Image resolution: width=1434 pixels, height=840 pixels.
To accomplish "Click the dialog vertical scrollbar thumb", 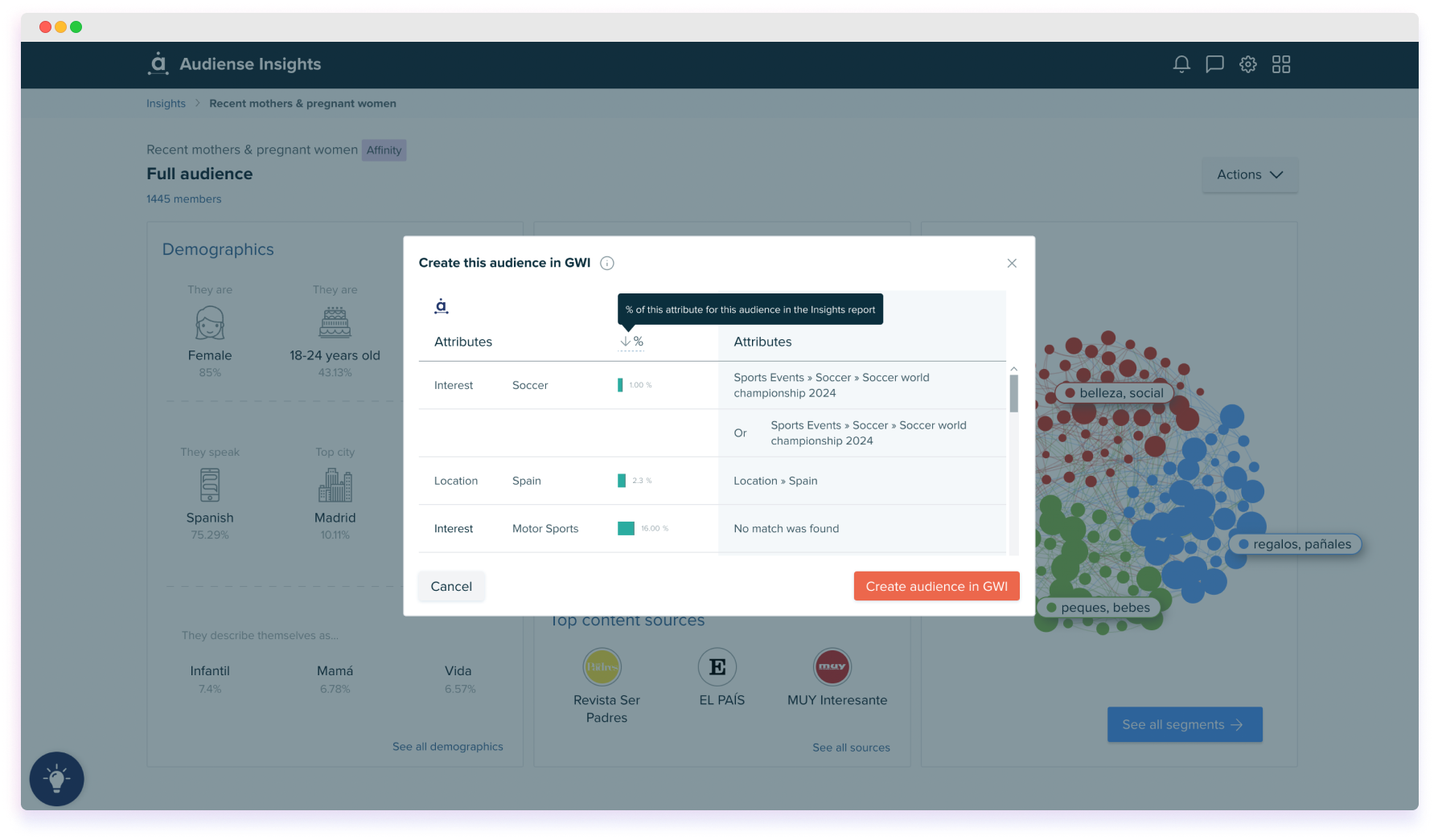I will tap(1013, 393).
